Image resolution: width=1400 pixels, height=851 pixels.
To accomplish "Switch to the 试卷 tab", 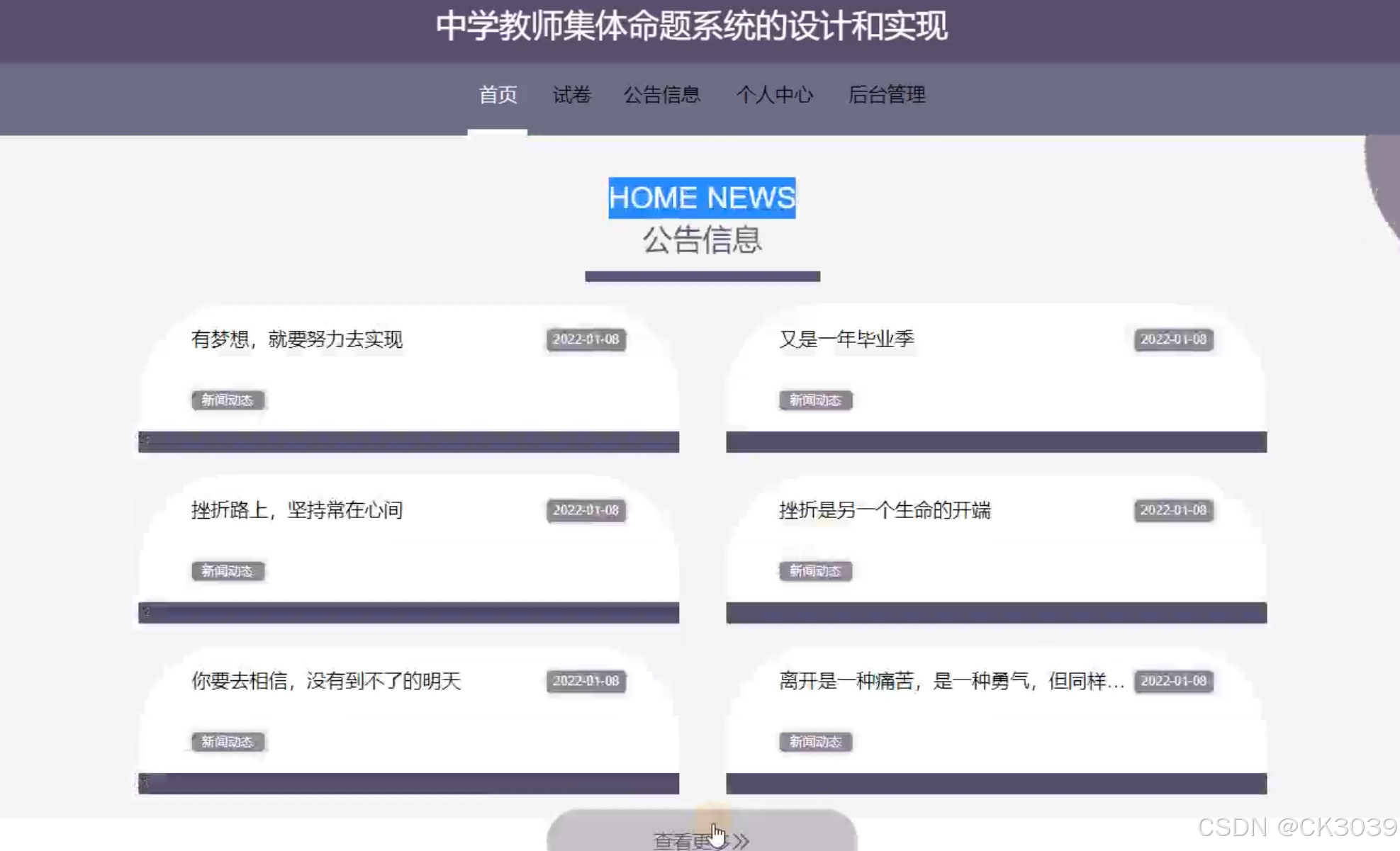I will (571, 95).
